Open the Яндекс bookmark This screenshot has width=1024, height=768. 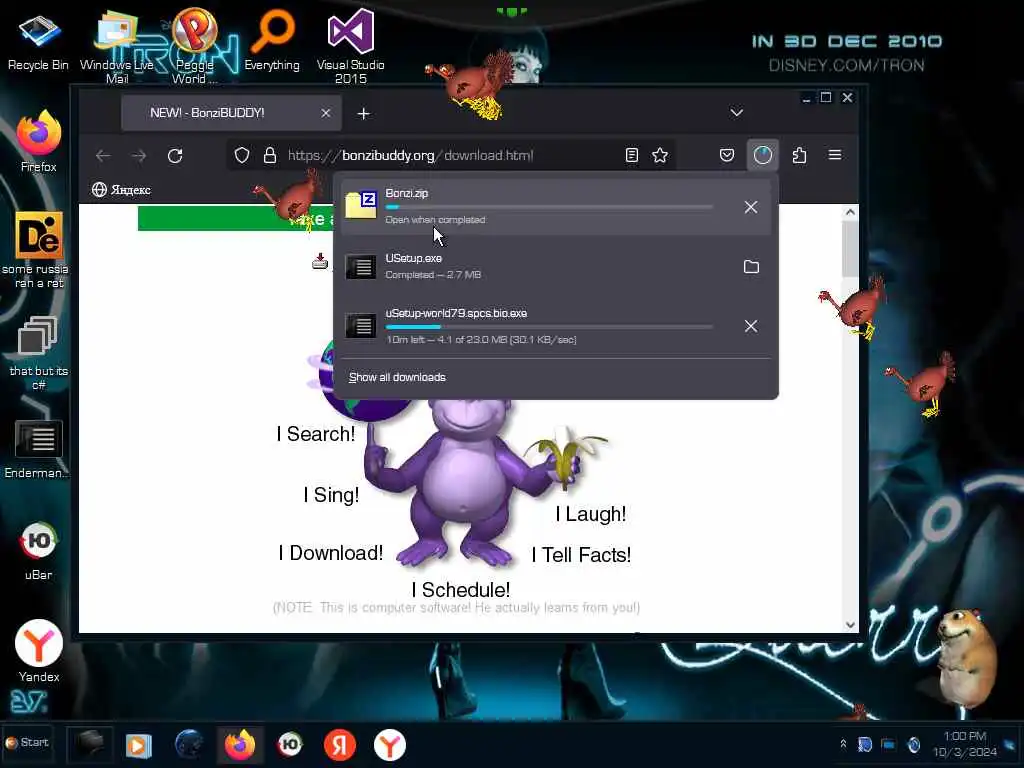point(121,190)
